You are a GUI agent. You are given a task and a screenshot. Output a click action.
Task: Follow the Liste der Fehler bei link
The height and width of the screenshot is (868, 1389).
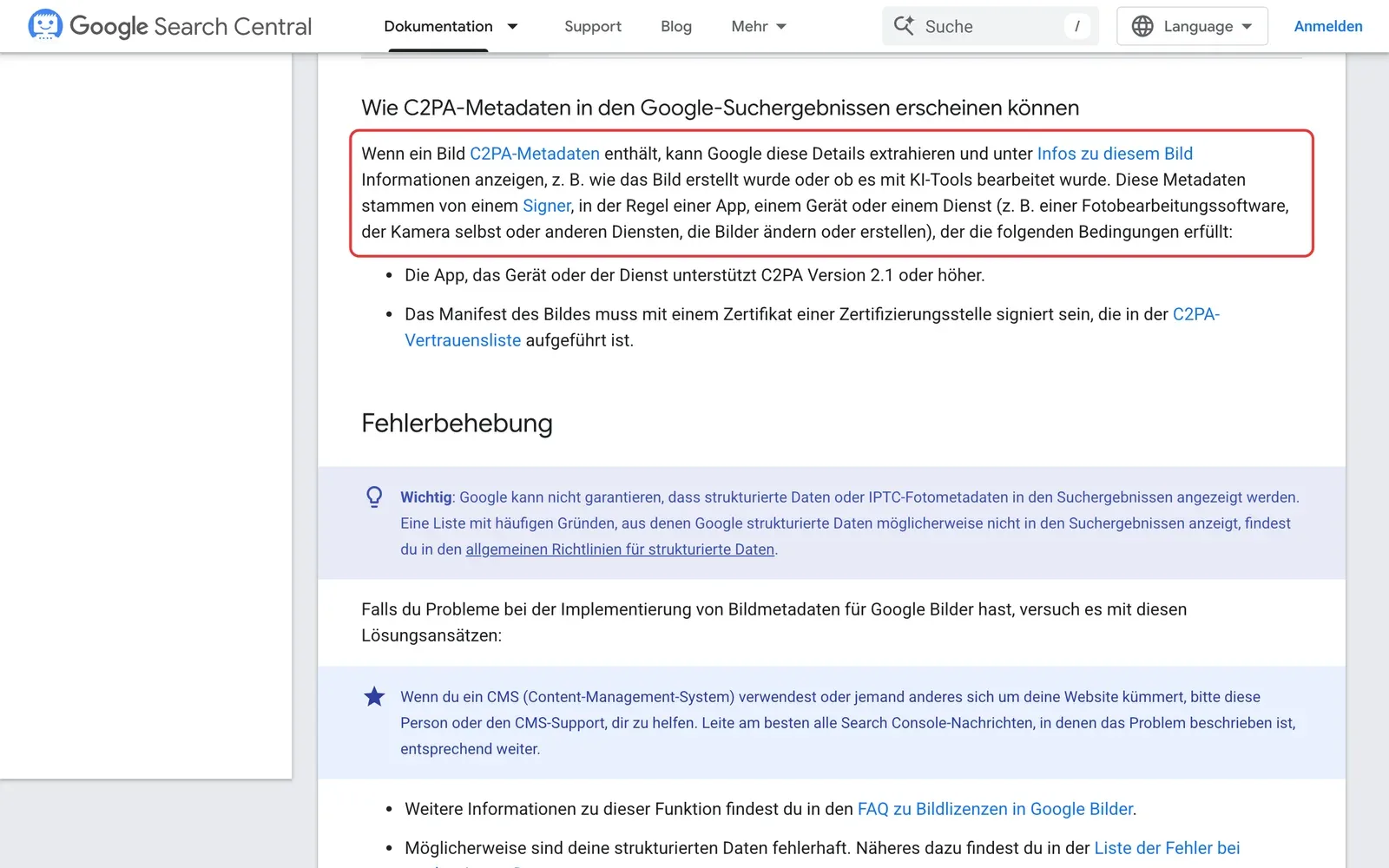[1167, 848]
